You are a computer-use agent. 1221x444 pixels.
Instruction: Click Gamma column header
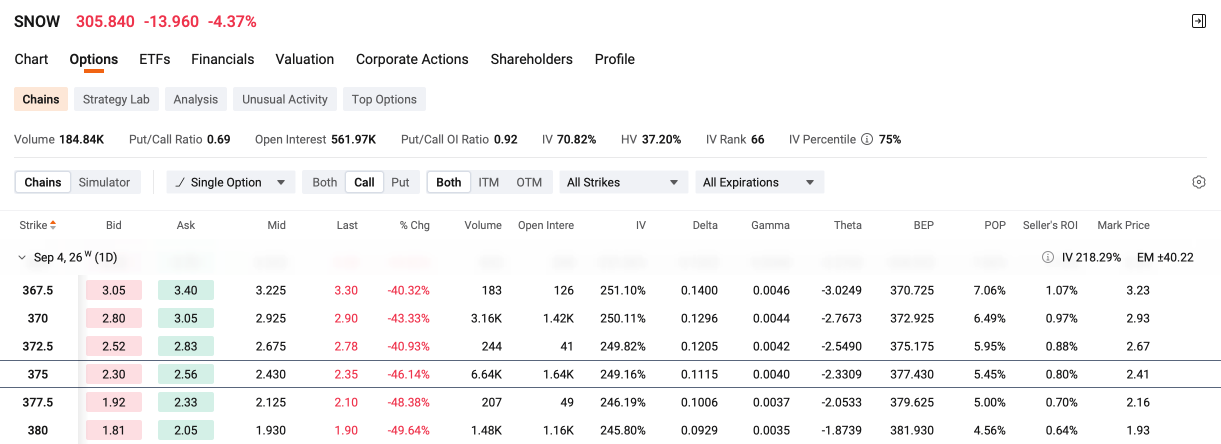pos(770,225)
